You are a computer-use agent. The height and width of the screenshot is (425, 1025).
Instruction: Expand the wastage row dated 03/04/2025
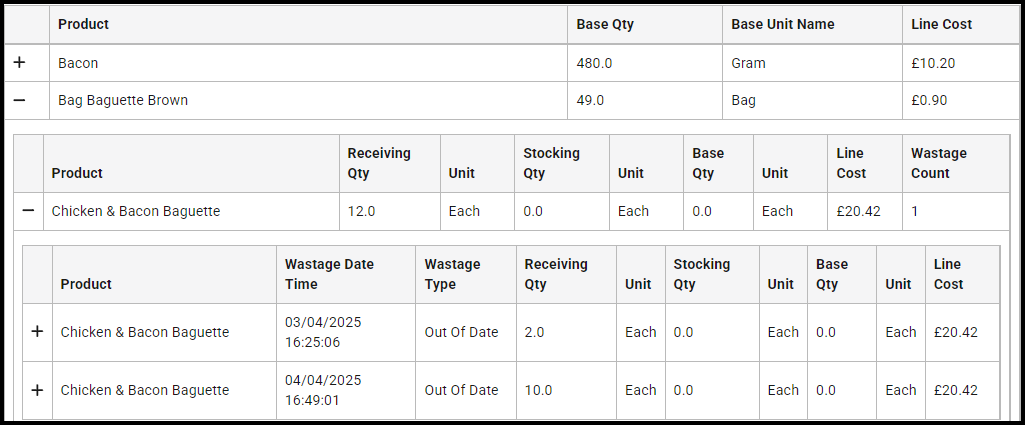(38, 332)
